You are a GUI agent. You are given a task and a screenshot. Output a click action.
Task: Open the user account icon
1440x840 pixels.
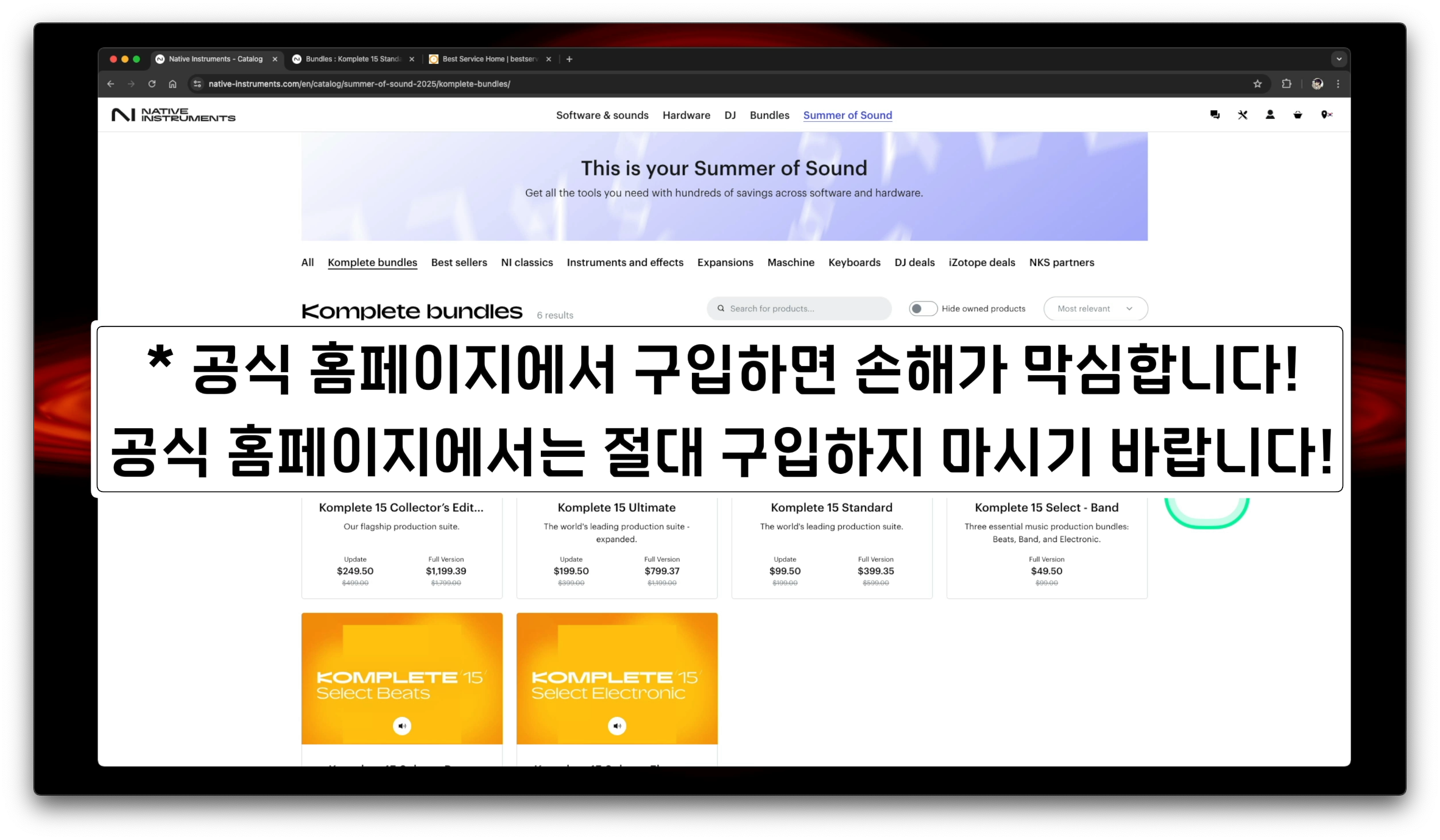1270,115
